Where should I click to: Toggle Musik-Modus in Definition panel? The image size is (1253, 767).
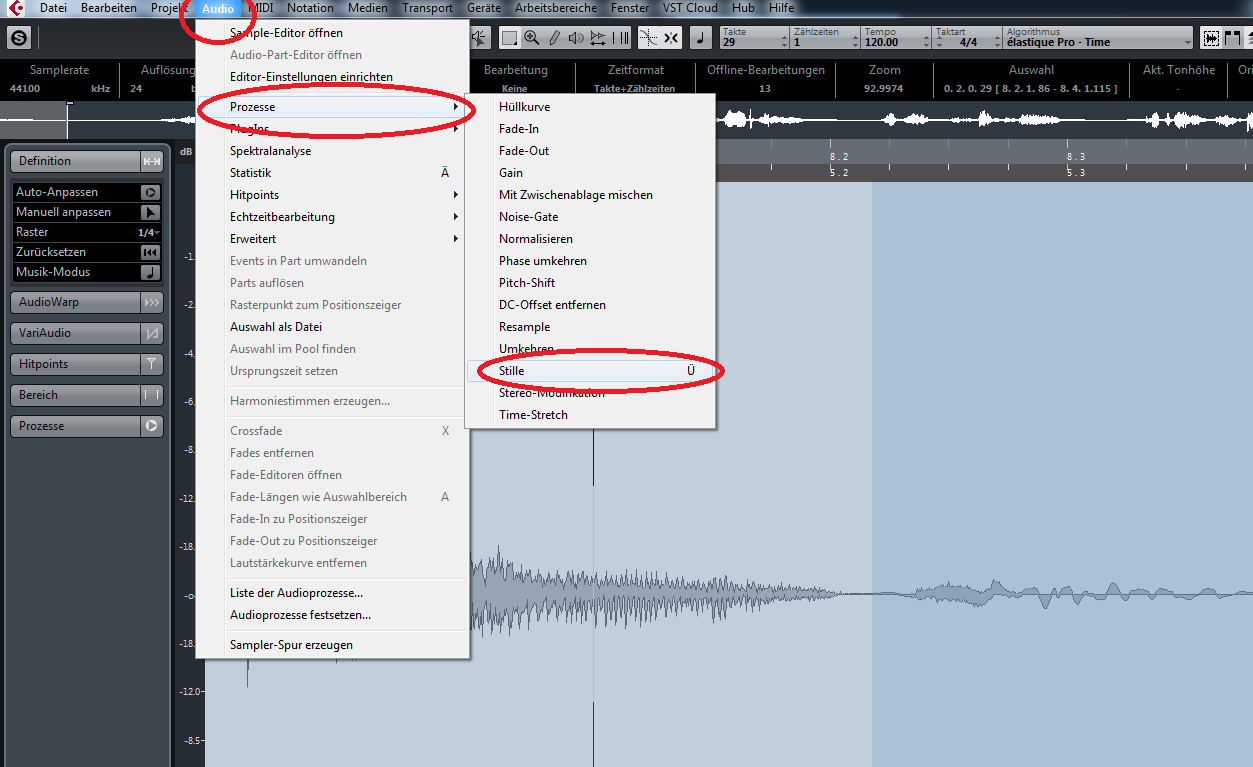tap(150, 272)
